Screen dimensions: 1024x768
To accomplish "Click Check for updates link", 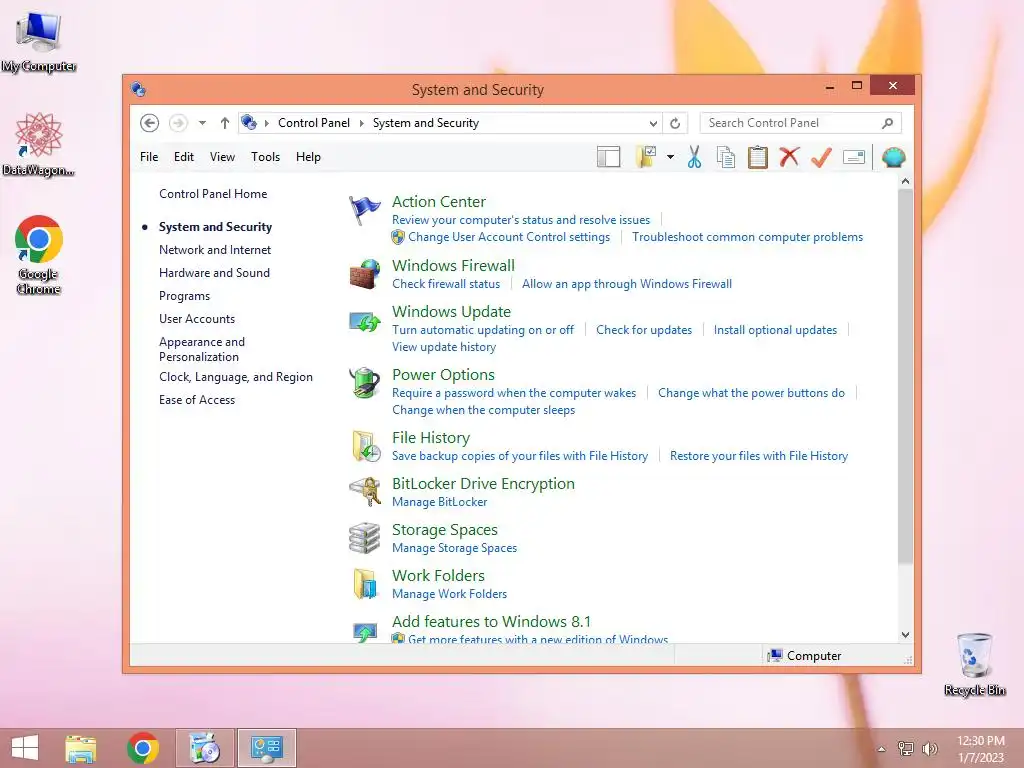I will tap(644, 330).
